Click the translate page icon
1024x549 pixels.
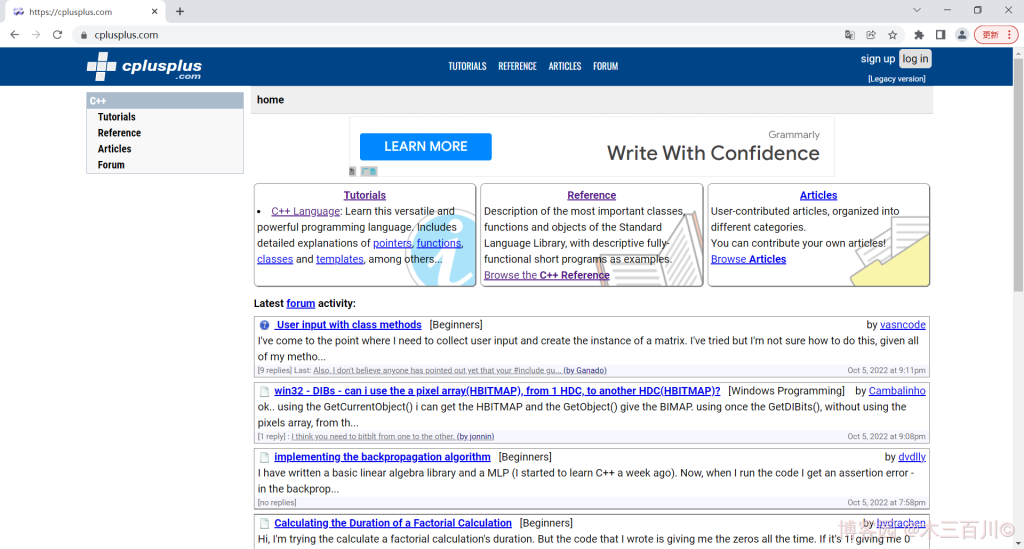pos(849,35)
